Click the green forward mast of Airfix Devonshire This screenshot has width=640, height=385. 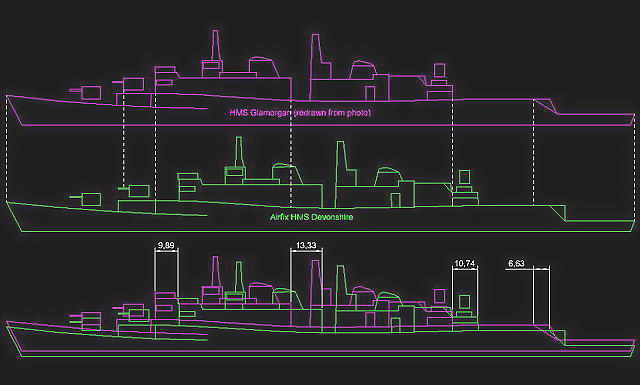point(240,152)
